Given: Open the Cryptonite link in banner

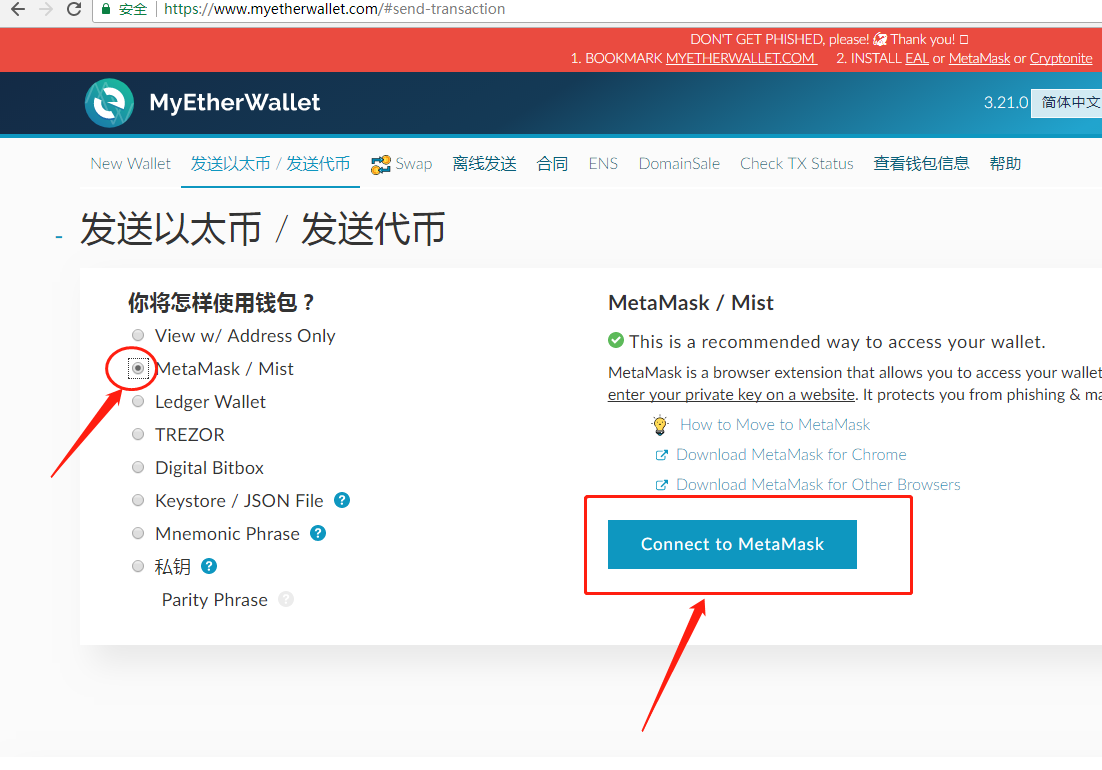Looking at the screenshot, I should tap(1061, 58).
